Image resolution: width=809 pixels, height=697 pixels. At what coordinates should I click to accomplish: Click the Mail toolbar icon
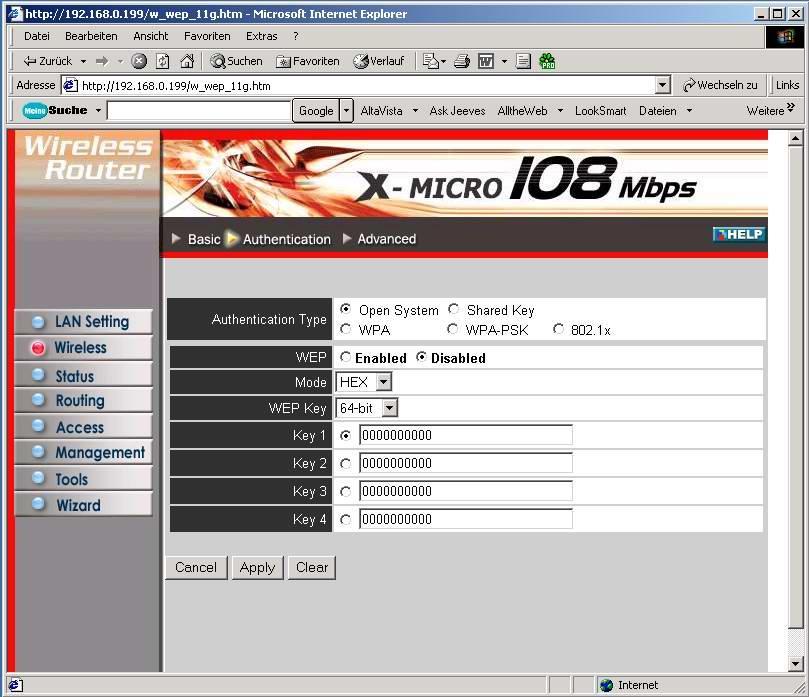pyautogui.click(x=430, y=61)
